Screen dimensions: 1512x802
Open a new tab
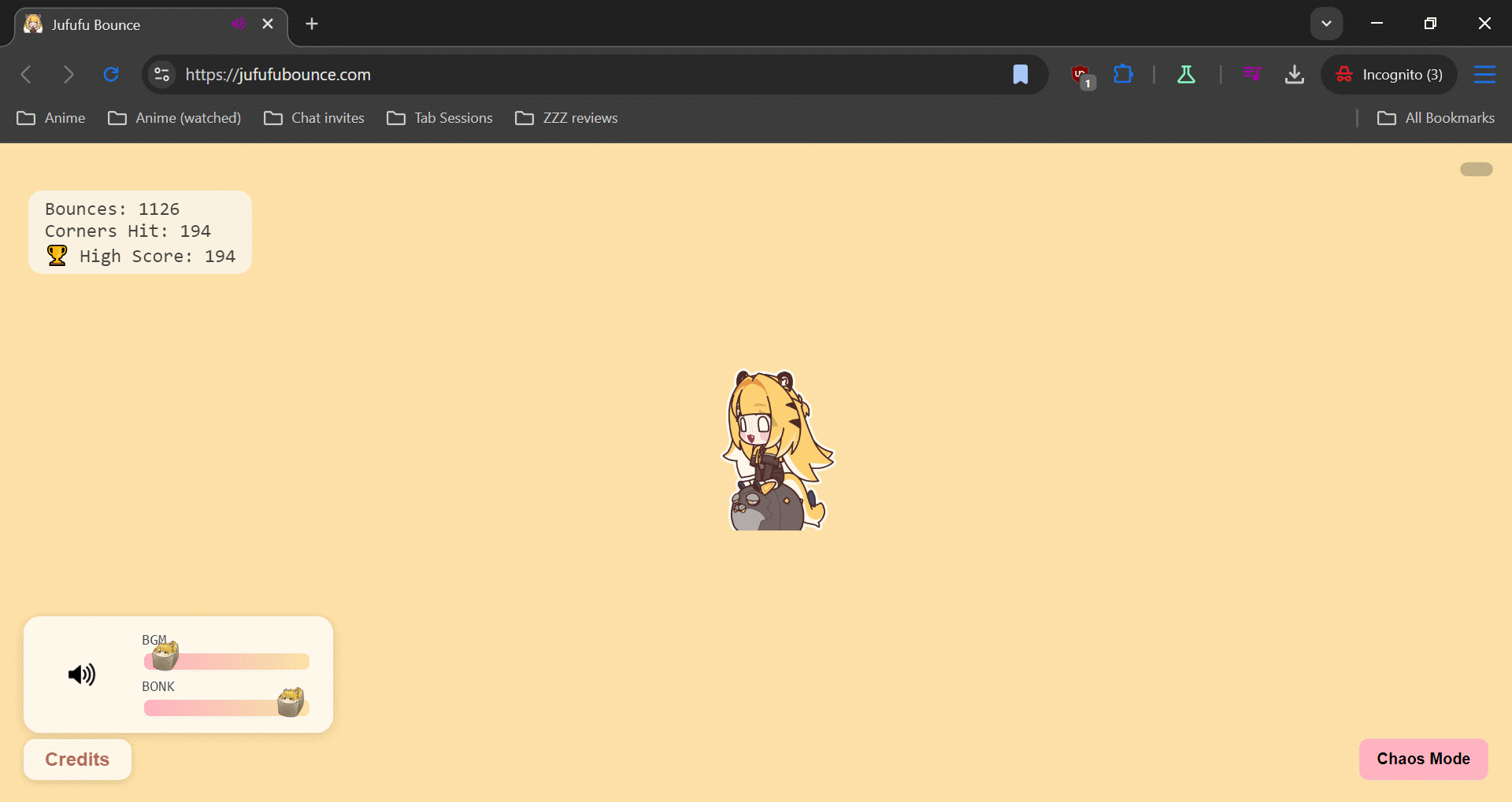(x=312, y=24)
